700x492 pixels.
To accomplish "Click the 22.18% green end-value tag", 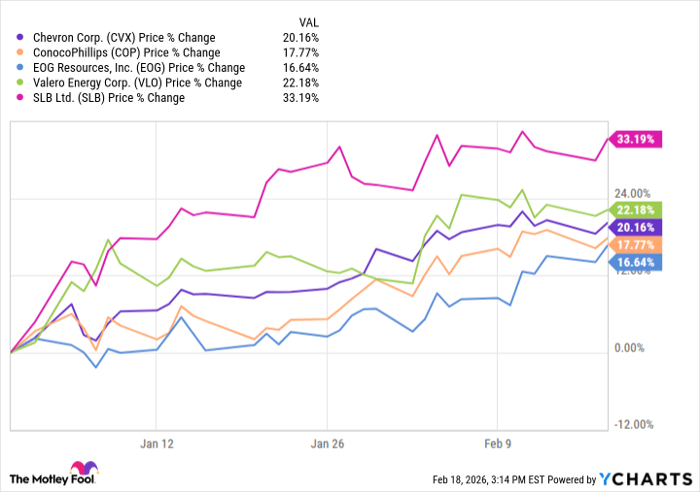I will tap(633, 209).
